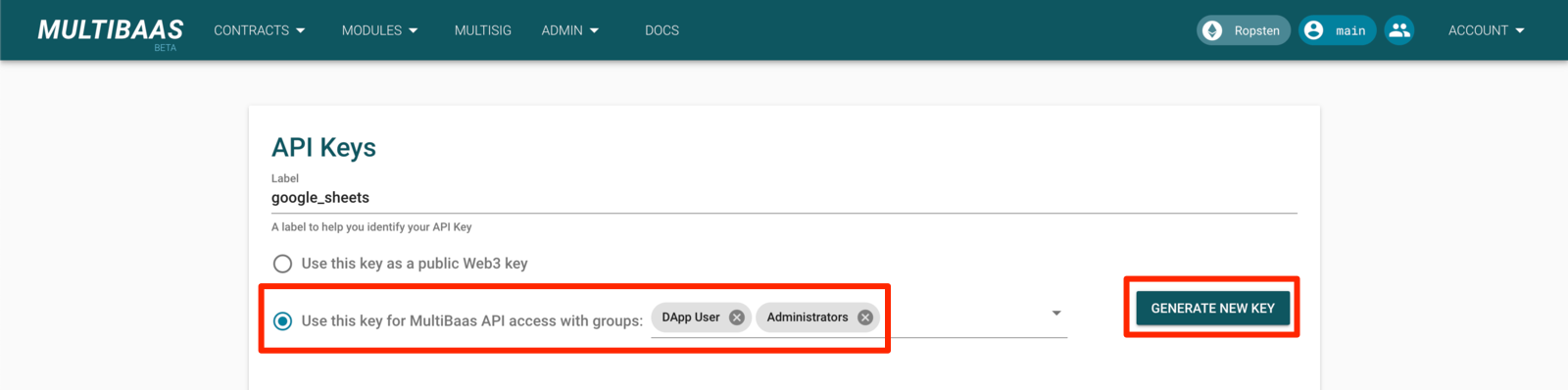Screen dimensions: 1568x390
Task: Expand the Admin menu
Action: [570, 30]
